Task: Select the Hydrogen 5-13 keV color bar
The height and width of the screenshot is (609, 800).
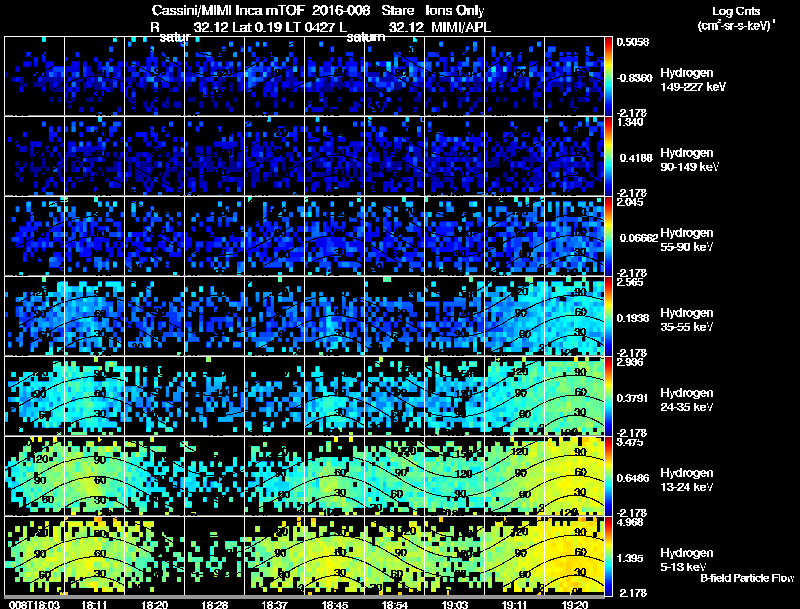Action: 610,556
